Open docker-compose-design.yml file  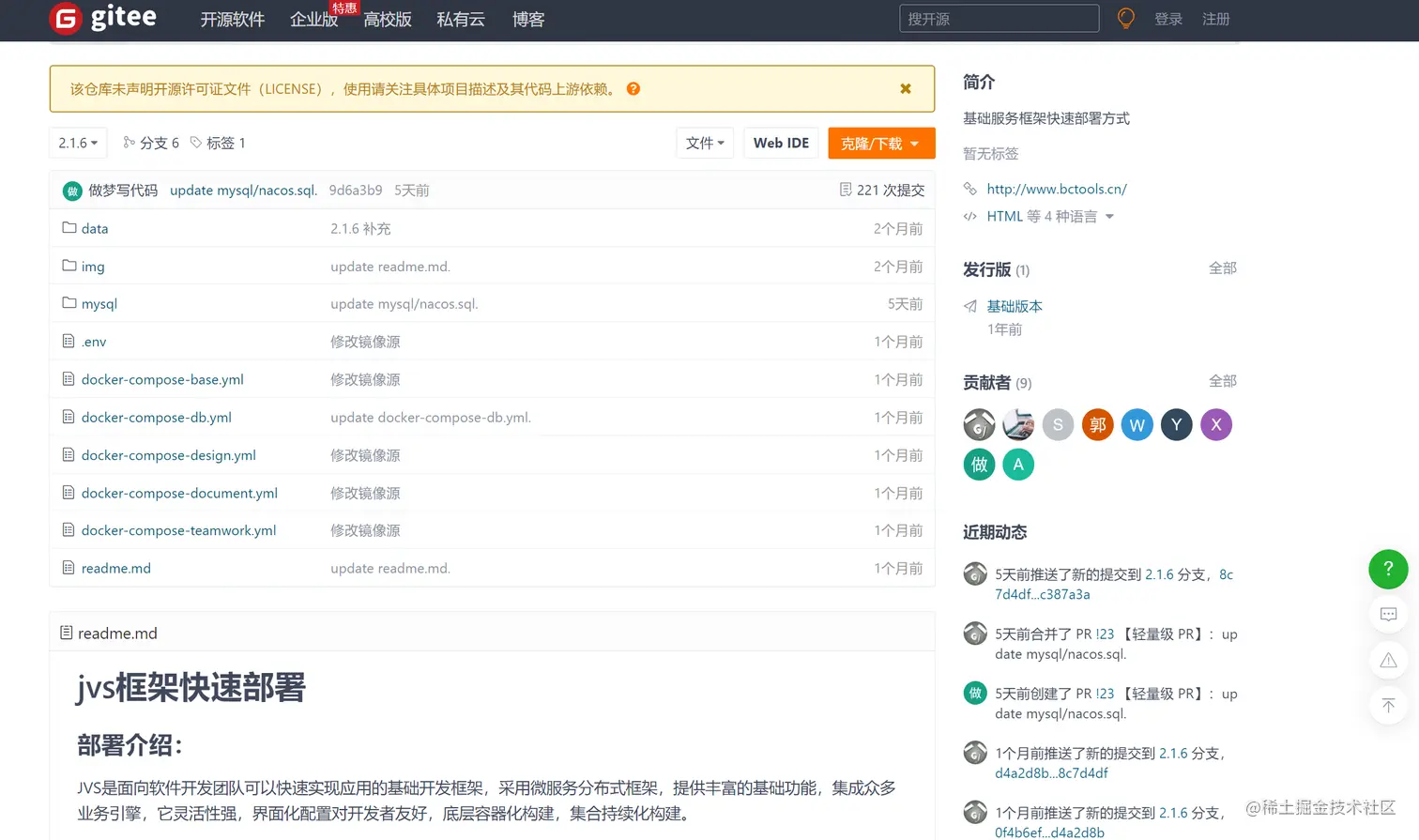coord(169,455)
